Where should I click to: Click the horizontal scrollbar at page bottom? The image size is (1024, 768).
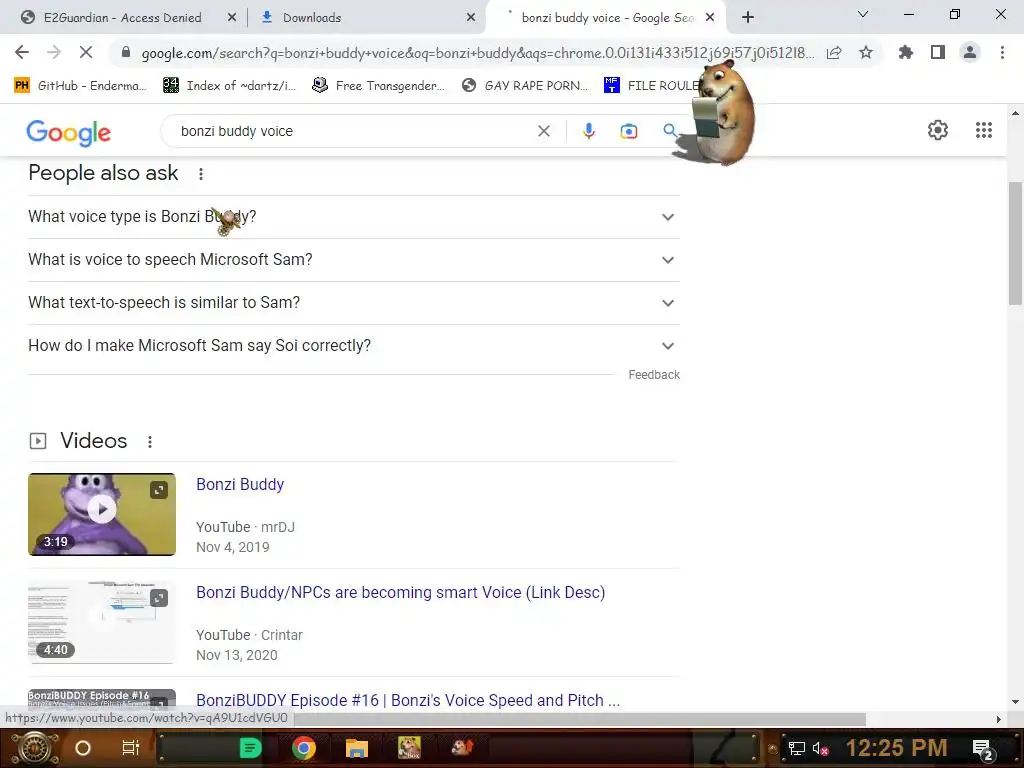tap(580, 719)
